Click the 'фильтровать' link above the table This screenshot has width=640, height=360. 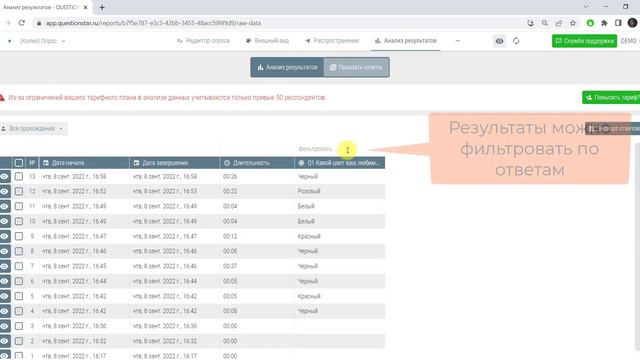click(316, 149)
